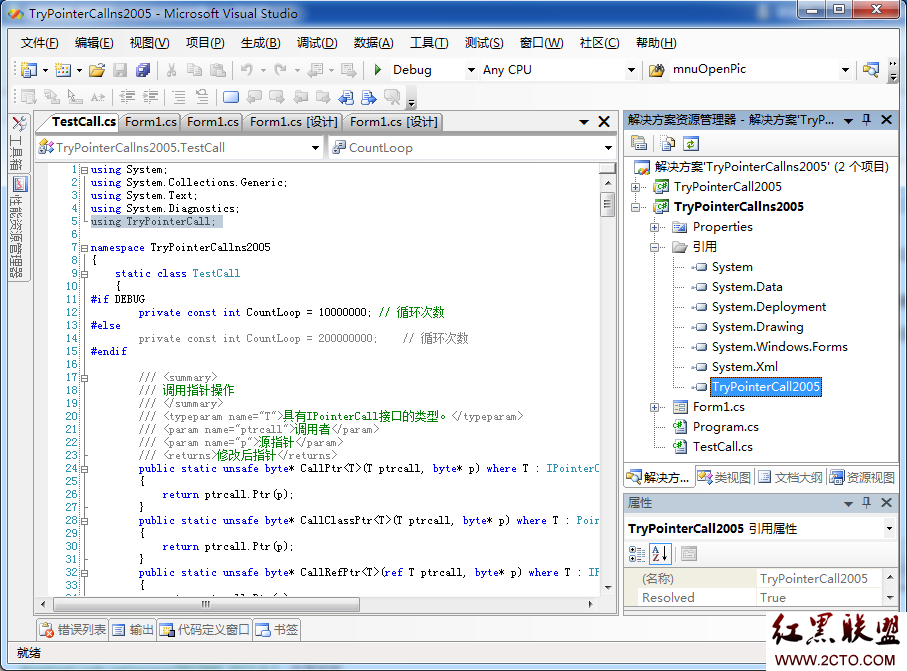Screen dimensions: 907x671
Task: Open the 调试(D) debug menu
Action: [x=316, y=43]
